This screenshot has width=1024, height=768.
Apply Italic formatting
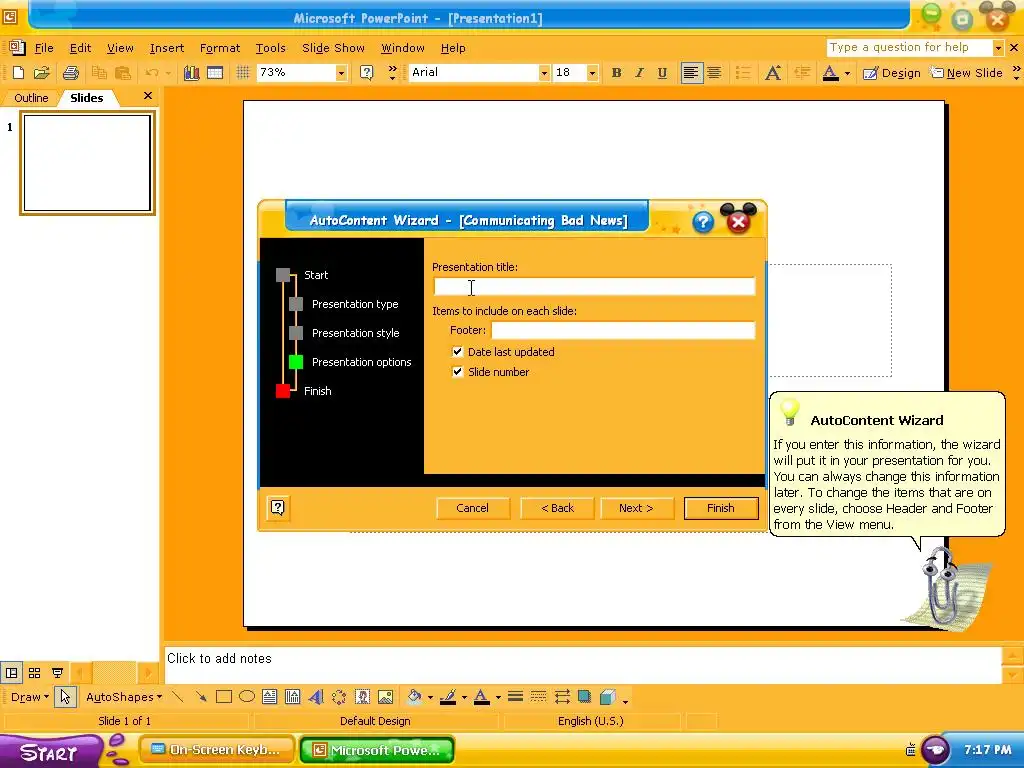[x=639, y=72]
